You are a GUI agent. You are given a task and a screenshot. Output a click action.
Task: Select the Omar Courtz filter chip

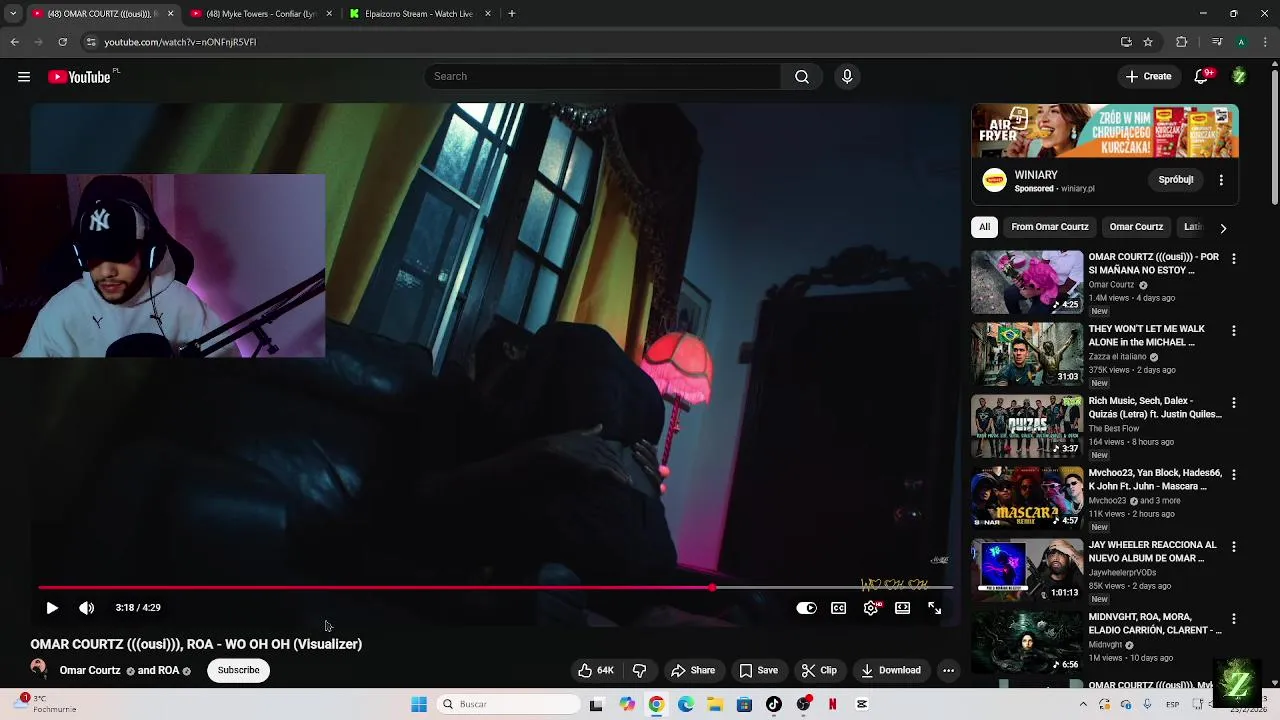[x=1136, y=227]
